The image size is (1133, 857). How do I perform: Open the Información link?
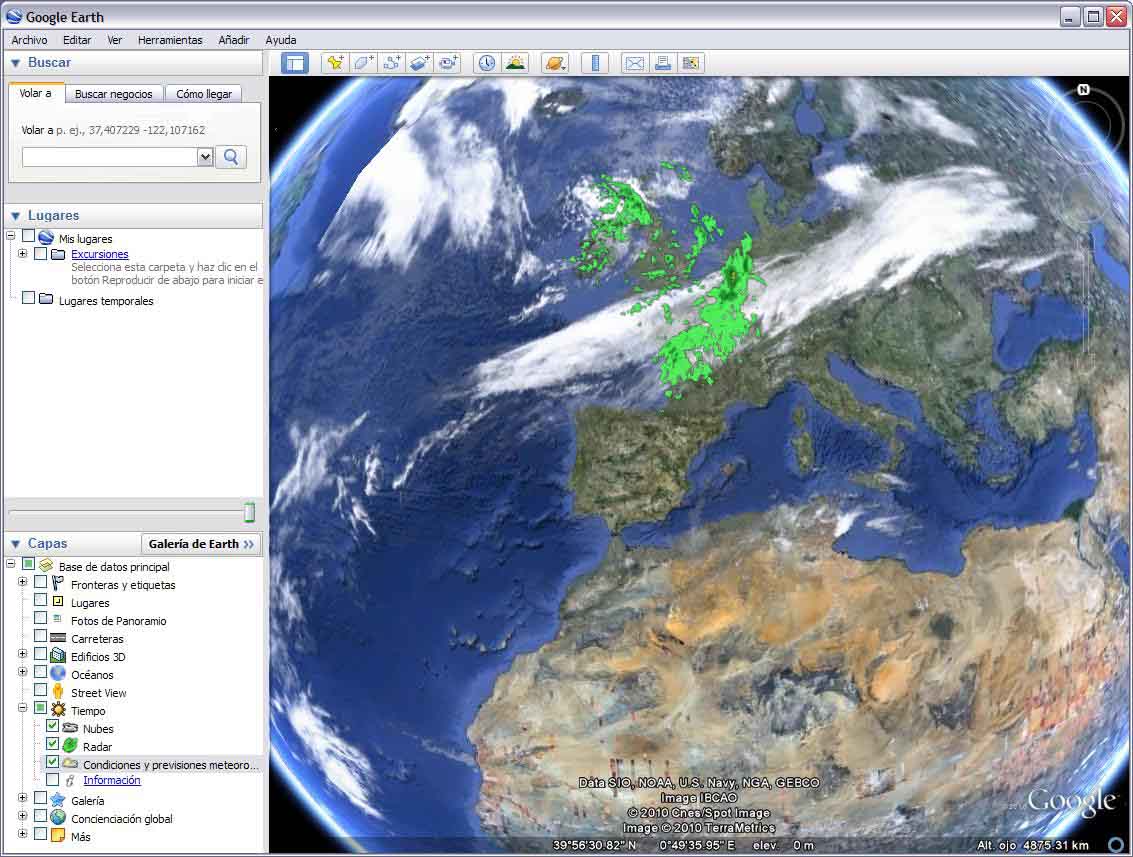point(112,780)
